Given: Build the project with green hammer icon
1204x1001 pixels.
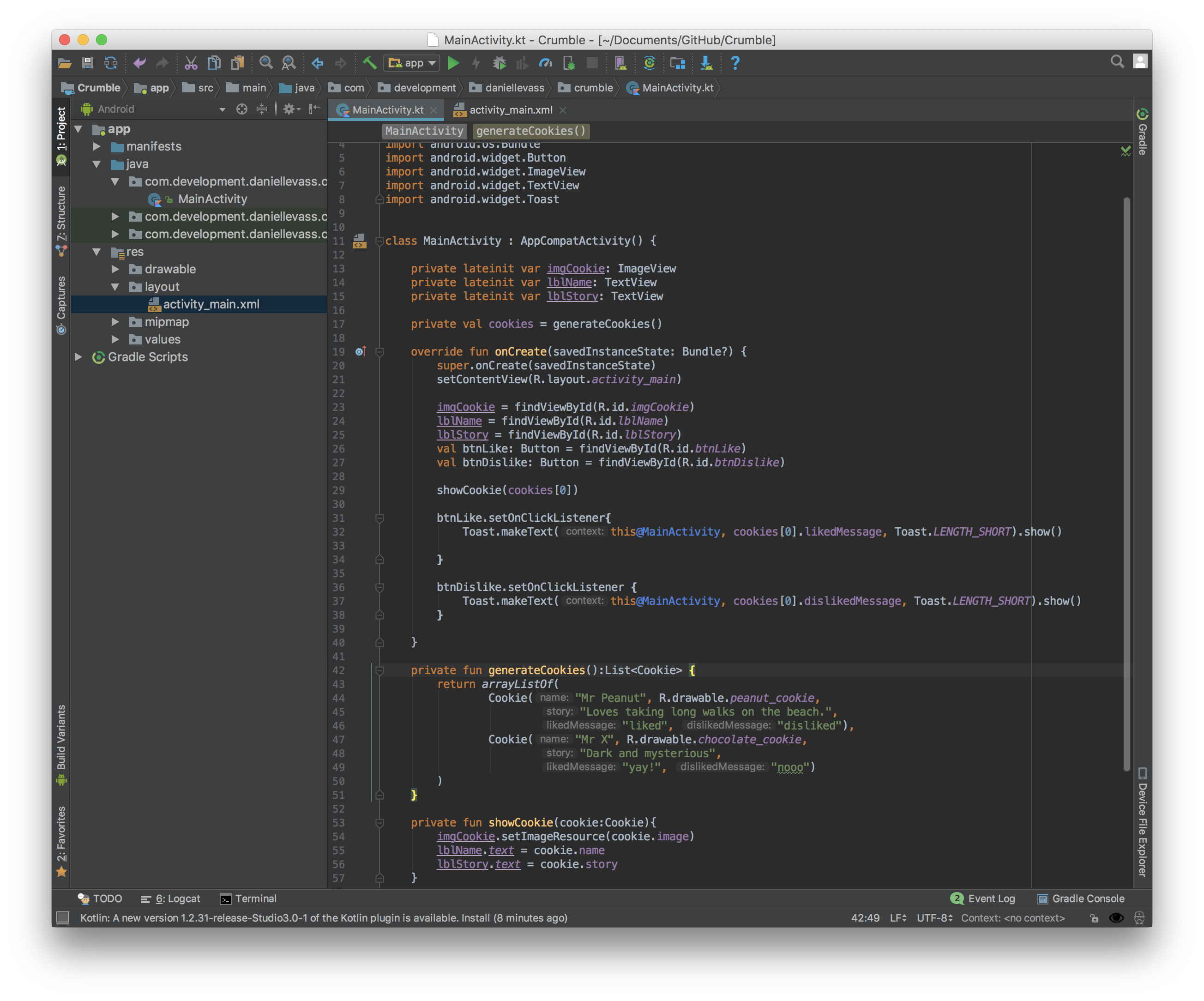Looking at the screenshot, I should (x=369, y=63).
